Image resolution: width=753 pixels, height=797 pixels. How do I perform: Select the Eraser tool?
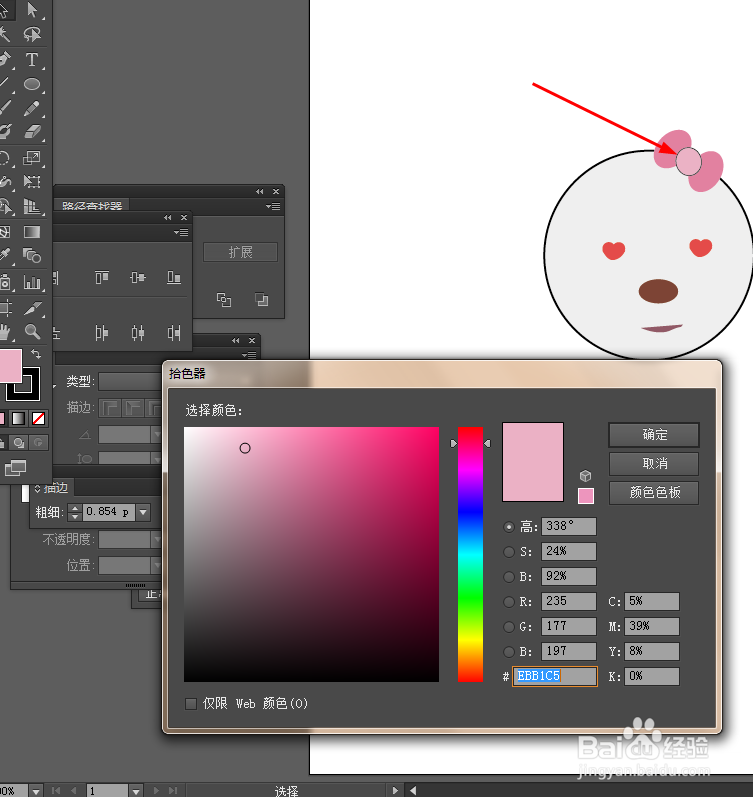tap(32, 132)
